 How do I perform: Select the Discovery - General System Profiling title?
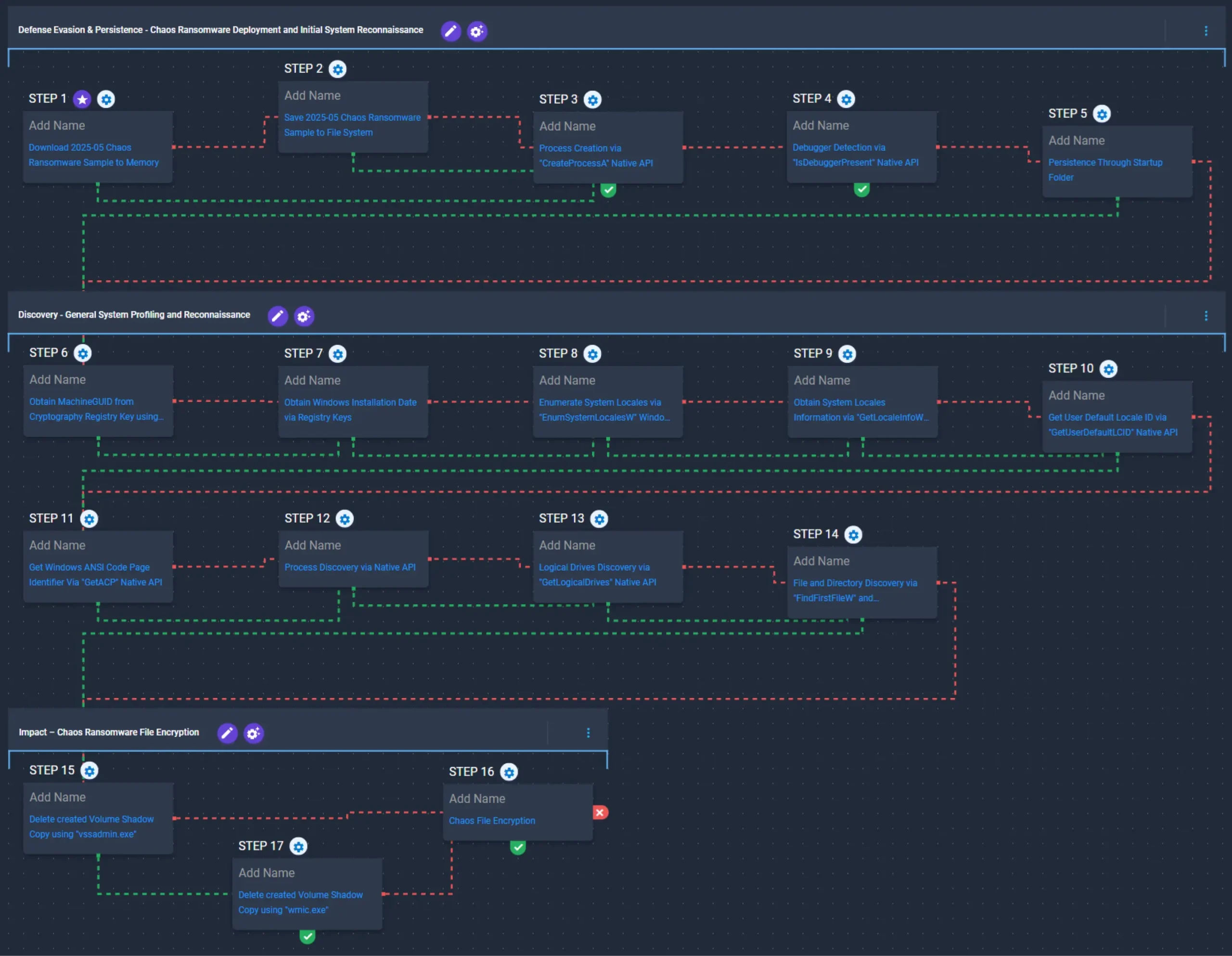pos(134,315)
